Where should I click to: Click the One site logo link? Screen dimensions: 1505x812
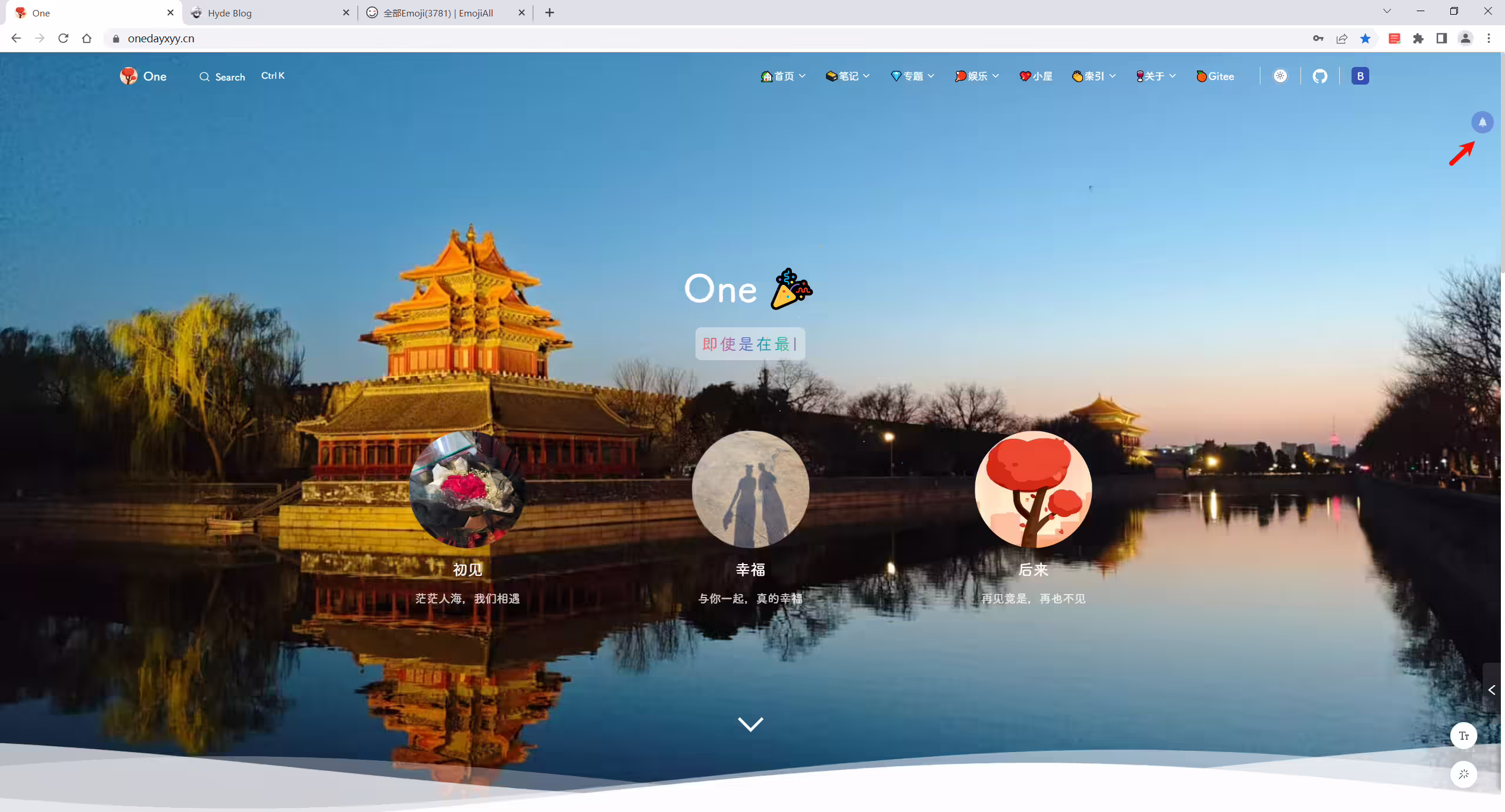pyautogui.click(x=143, y=76)
